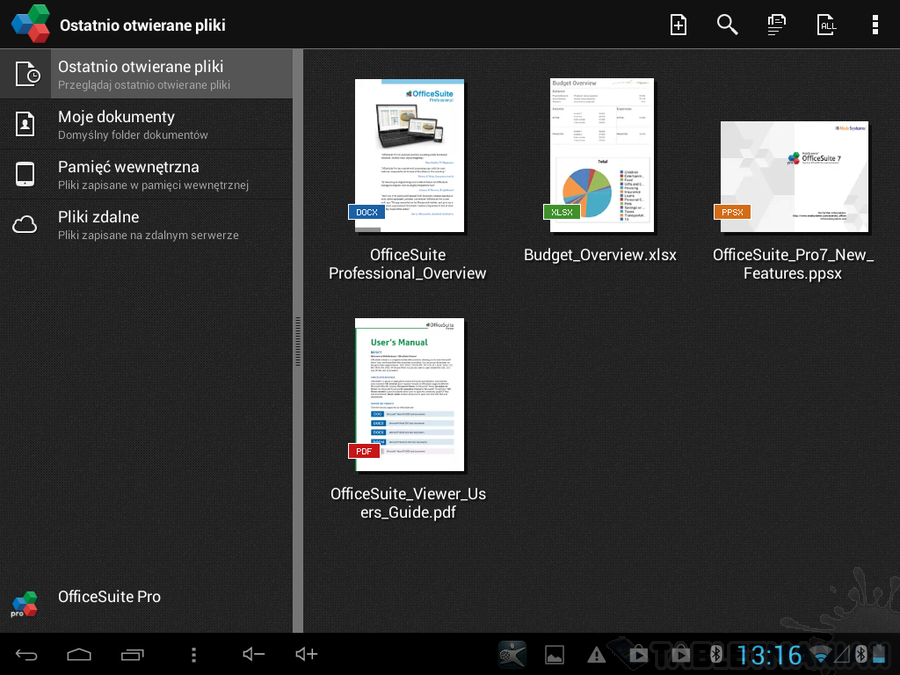Open Ostatnio otwierane pliki in the sidebar

[146, 74]
